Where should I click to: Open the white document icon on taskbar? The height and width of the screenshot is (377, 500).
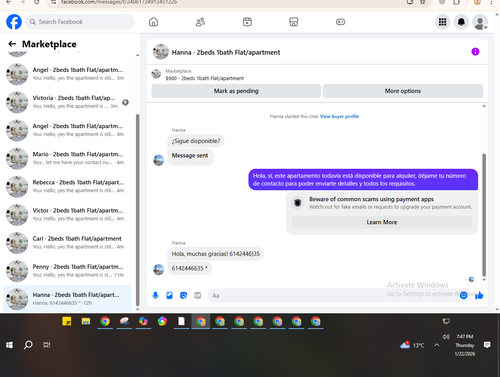[x=181, y=321]
